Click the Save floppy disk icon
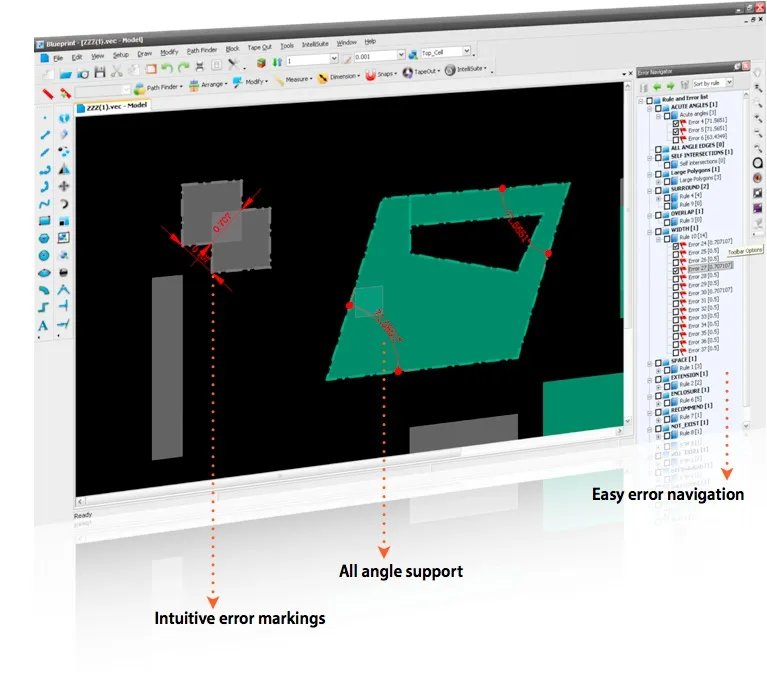 [100, 73]
